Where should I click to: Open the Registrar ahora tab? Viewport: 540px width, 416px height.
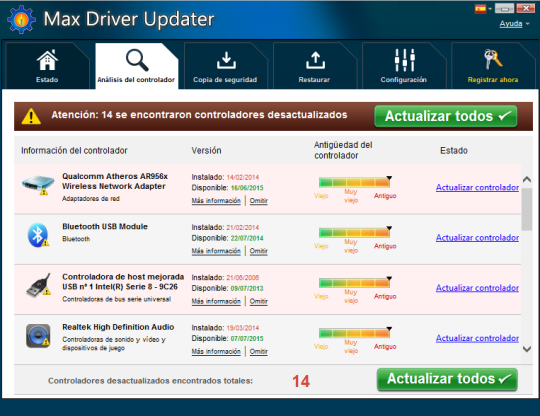point(493,65)
